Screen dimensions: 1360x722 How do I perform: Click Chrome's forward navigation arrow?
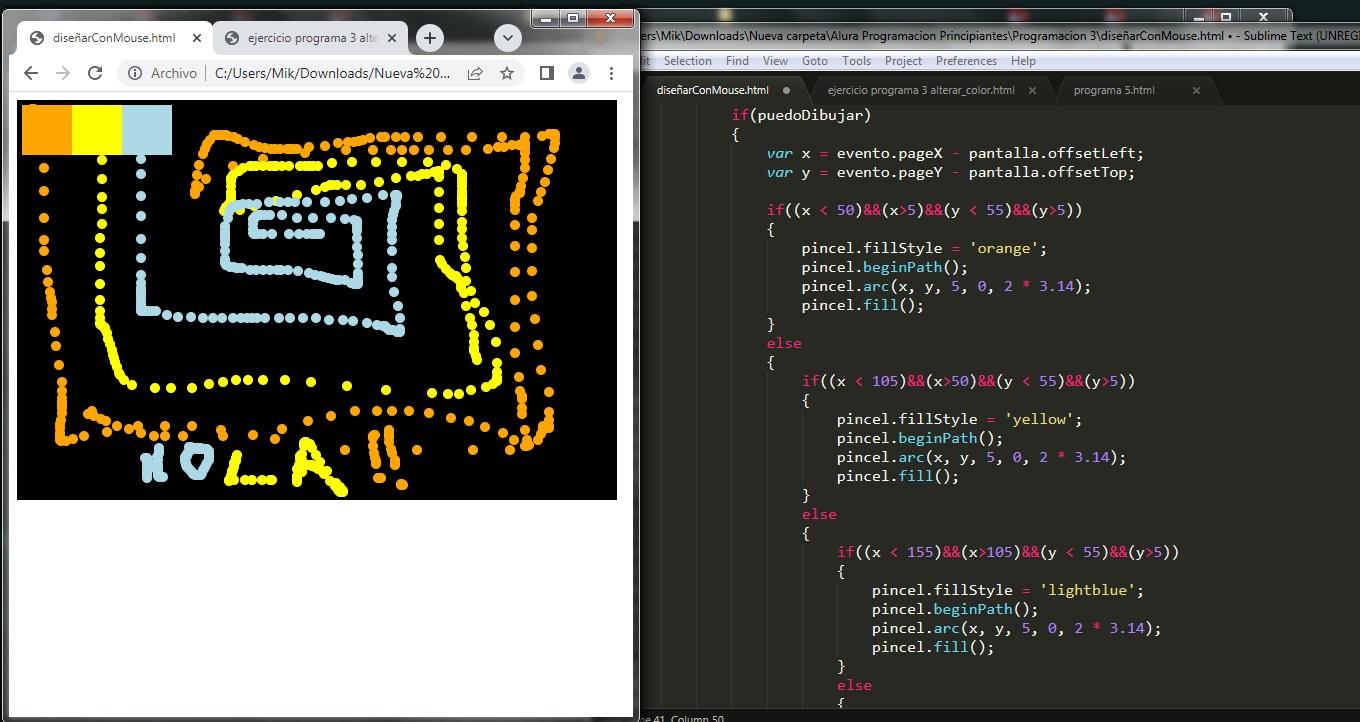(63, 73)
